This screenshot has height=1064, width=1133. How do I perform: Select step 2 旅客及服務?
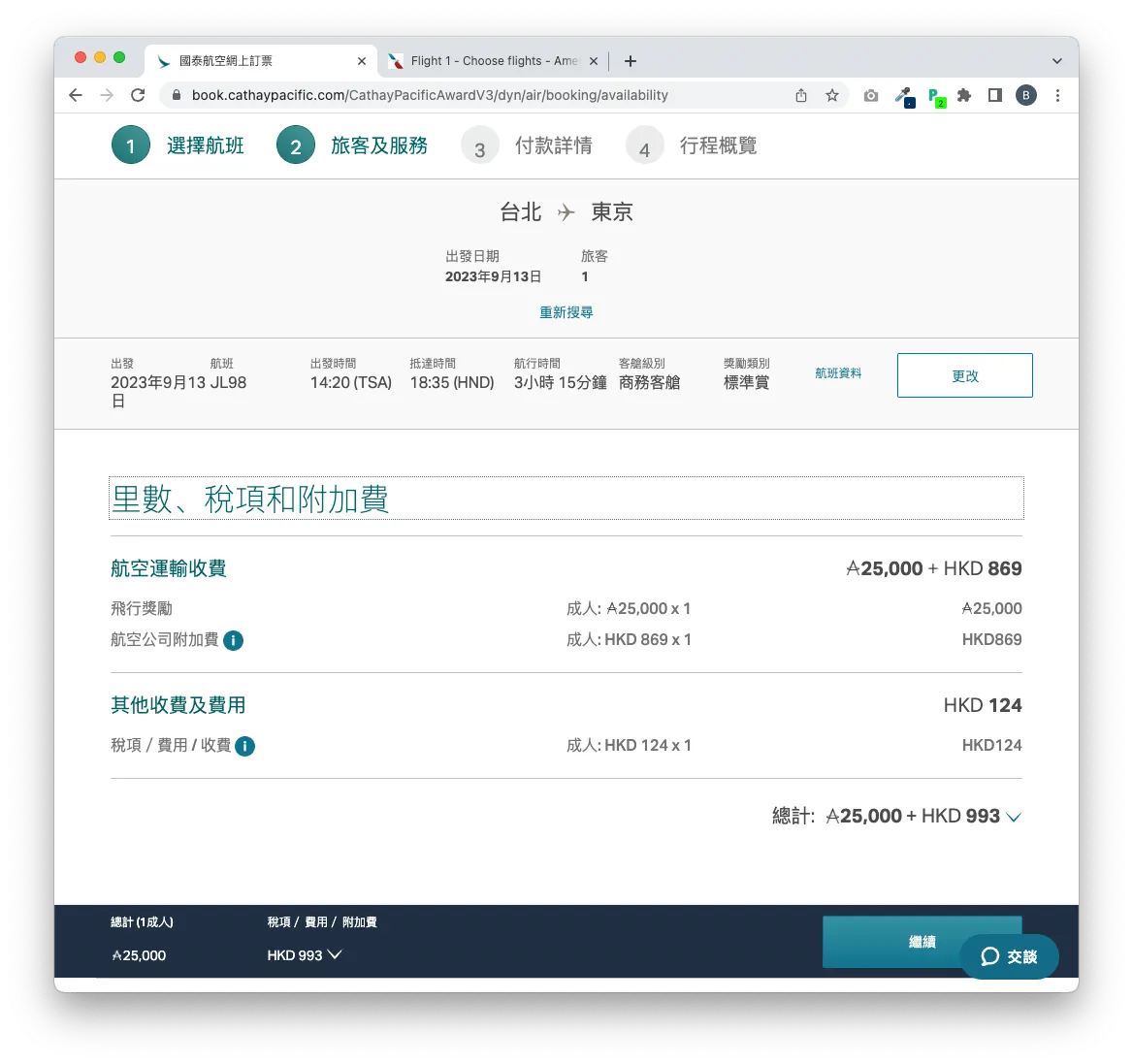pyautogui.click(x=352, y=145)
